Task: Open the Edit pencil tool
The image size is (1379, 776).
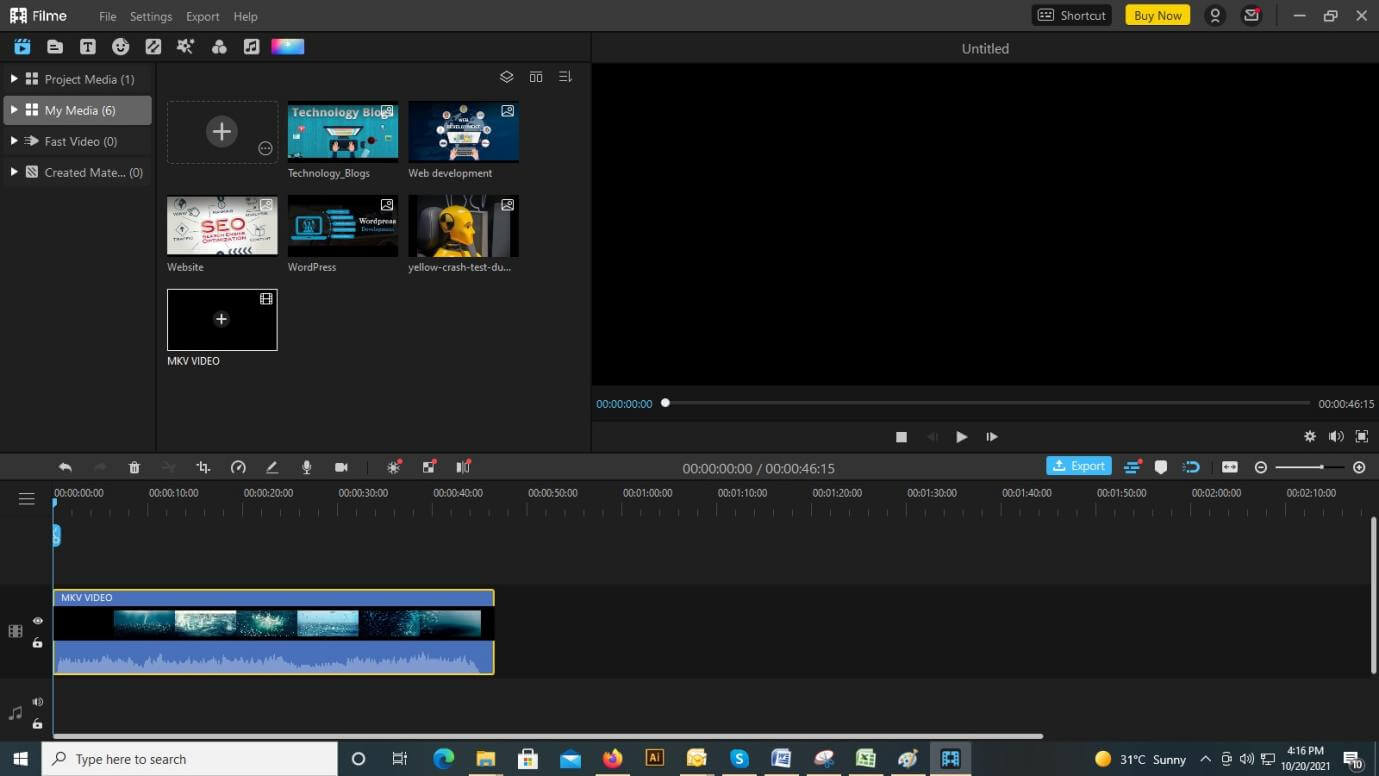Action: (x=272, y=467)
